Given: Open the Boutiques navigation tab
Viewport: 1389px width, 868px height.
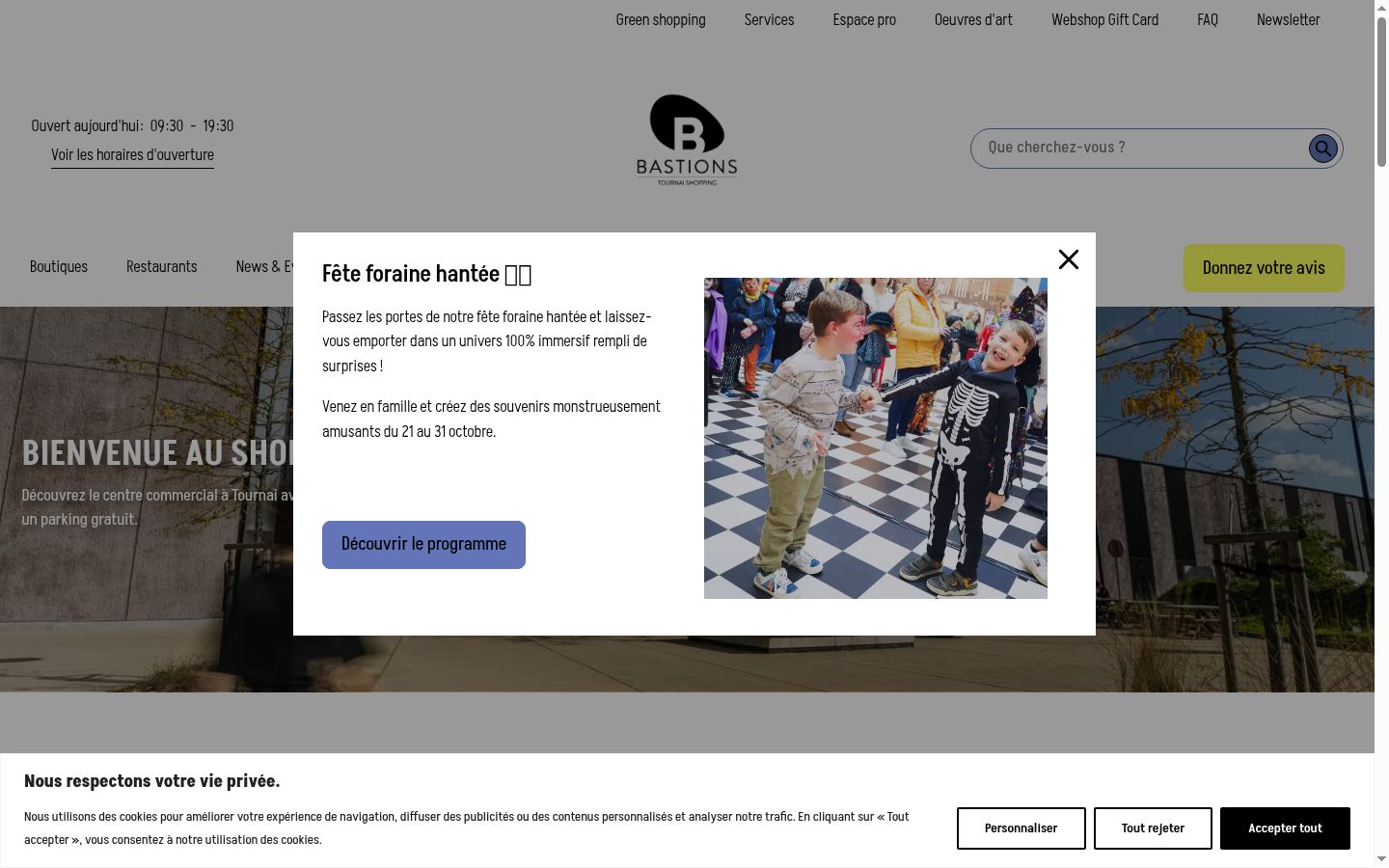Looking at the screenshot, I should (x=59, y=267).
